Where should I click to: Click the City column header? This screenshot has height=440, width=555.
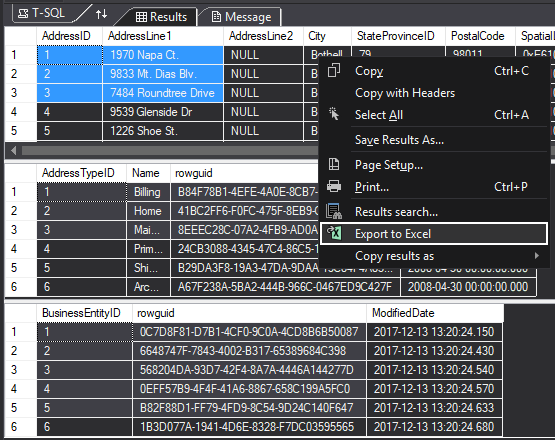click(x=327, y=36)
